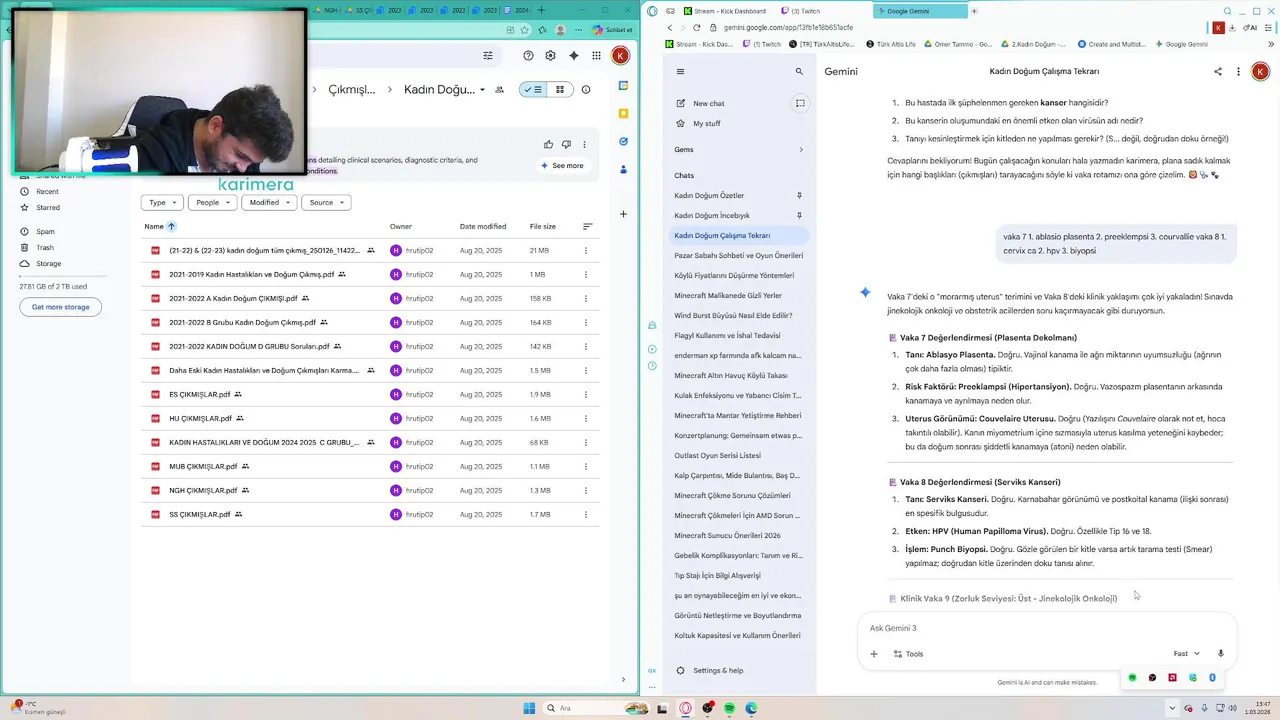This screenshot has height=720, width=1280.
Task: Open the Google apps grid in Drive
Action: coord(597,56)
